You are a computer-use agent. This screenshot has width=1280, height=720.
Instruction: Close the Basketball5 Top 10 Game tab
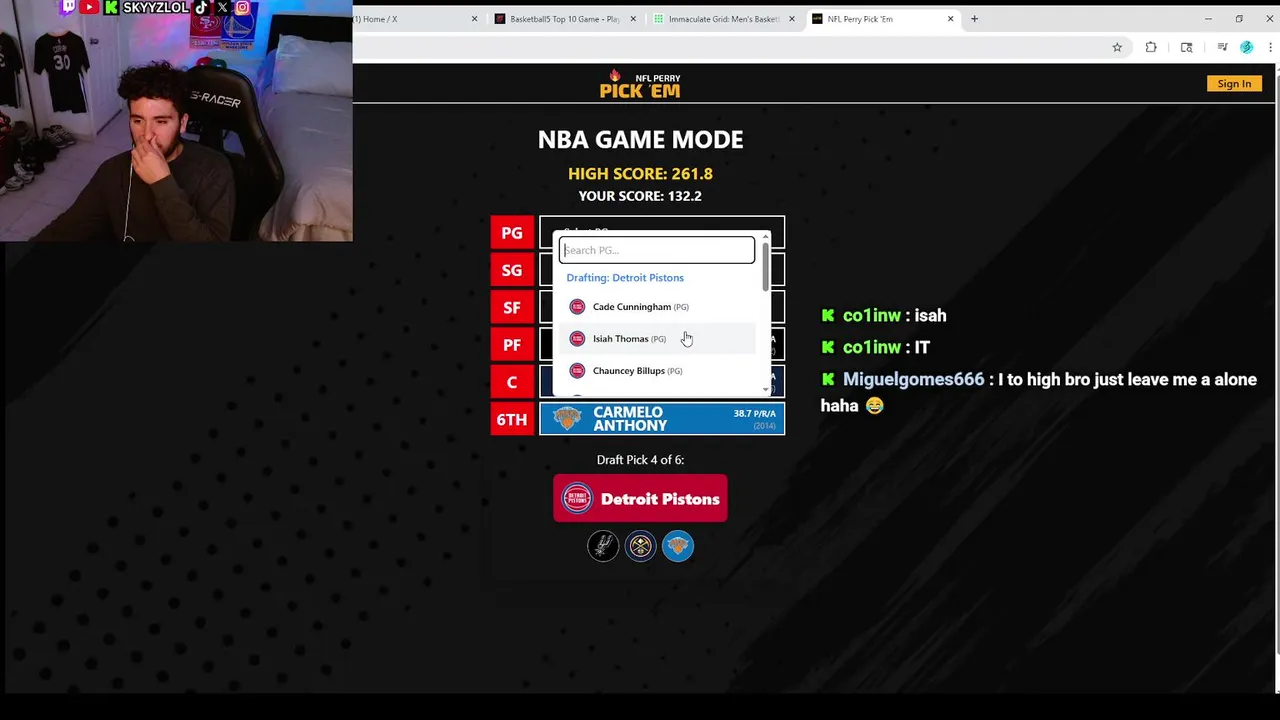click(x=633, y=19)
